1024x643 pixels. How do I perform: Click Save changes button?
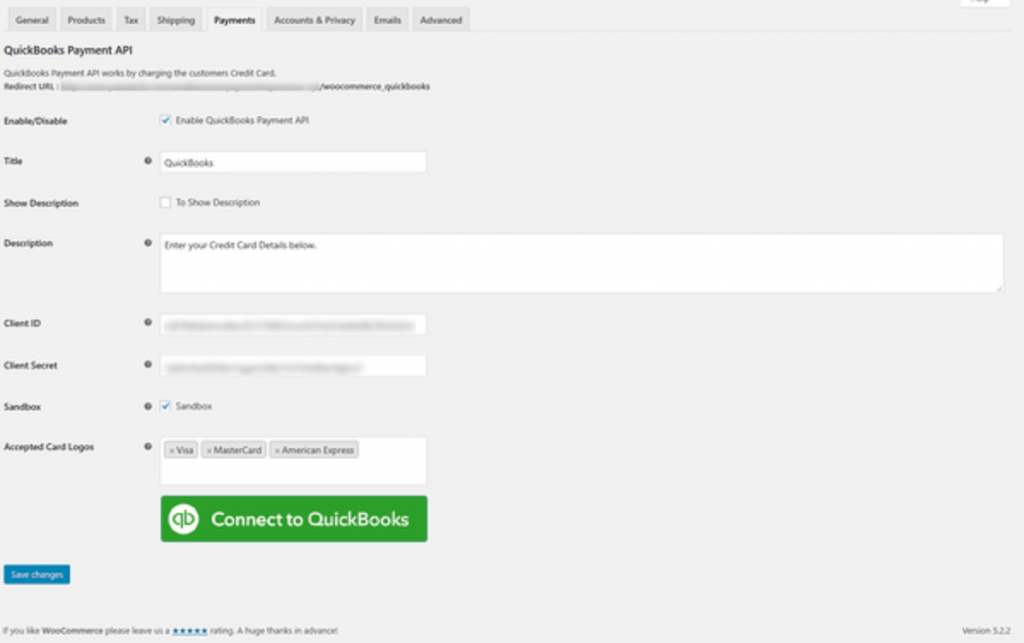tap(37, 574)
